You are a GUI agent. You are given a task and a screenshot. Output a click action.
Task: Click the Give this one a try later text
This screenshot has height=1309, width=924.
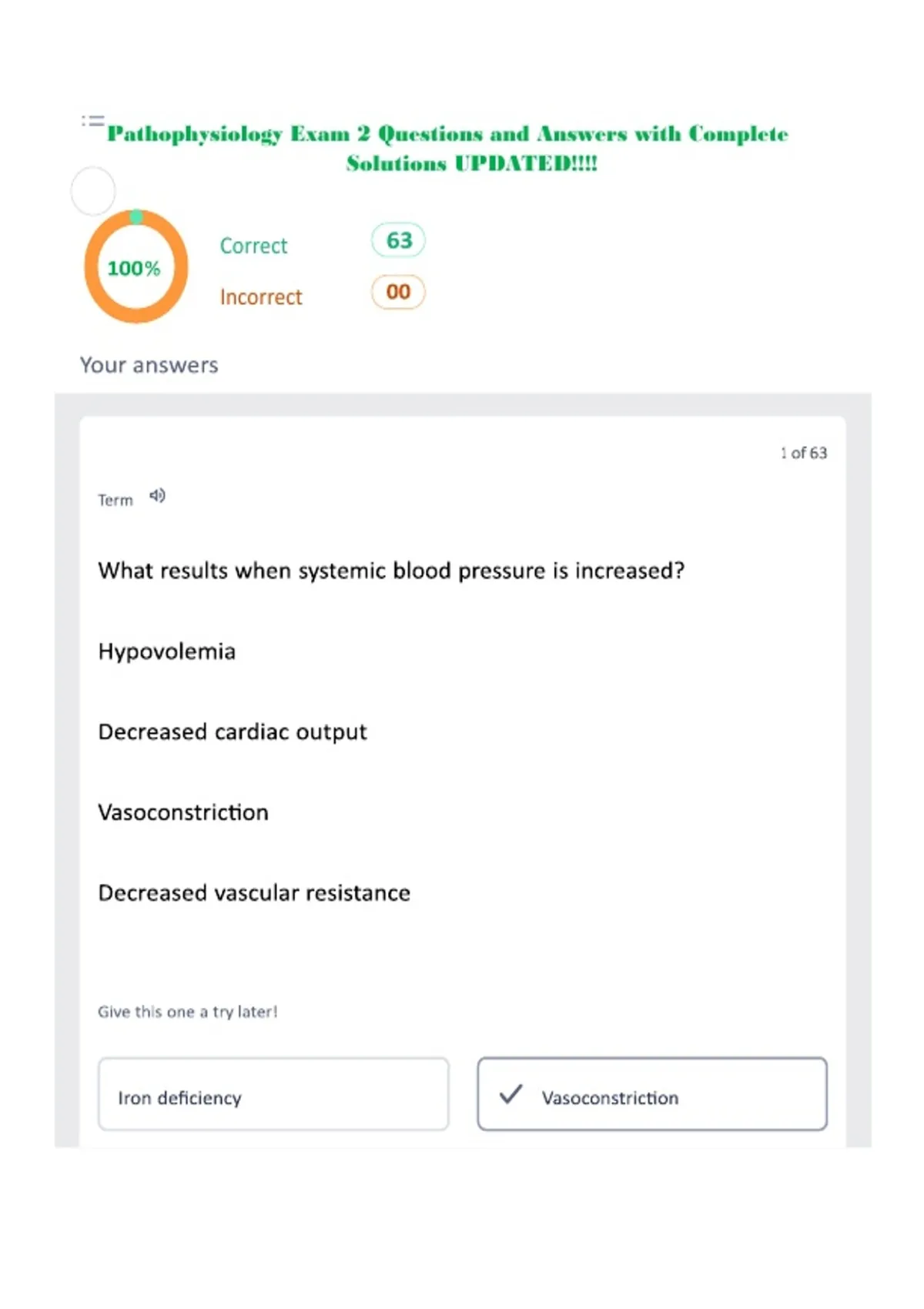coord(188,1012)
